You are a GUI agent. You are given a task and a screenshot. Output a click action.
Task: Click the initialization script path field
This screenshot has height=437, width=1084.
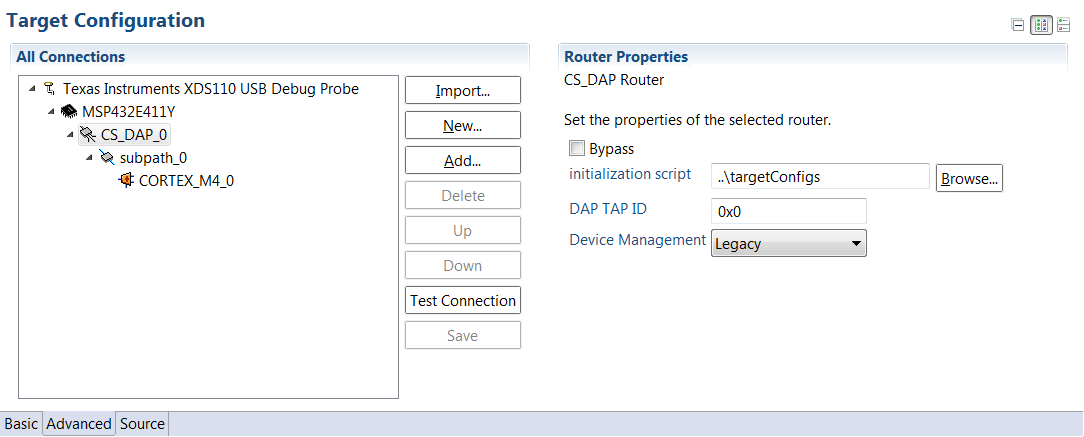(820, 177)
